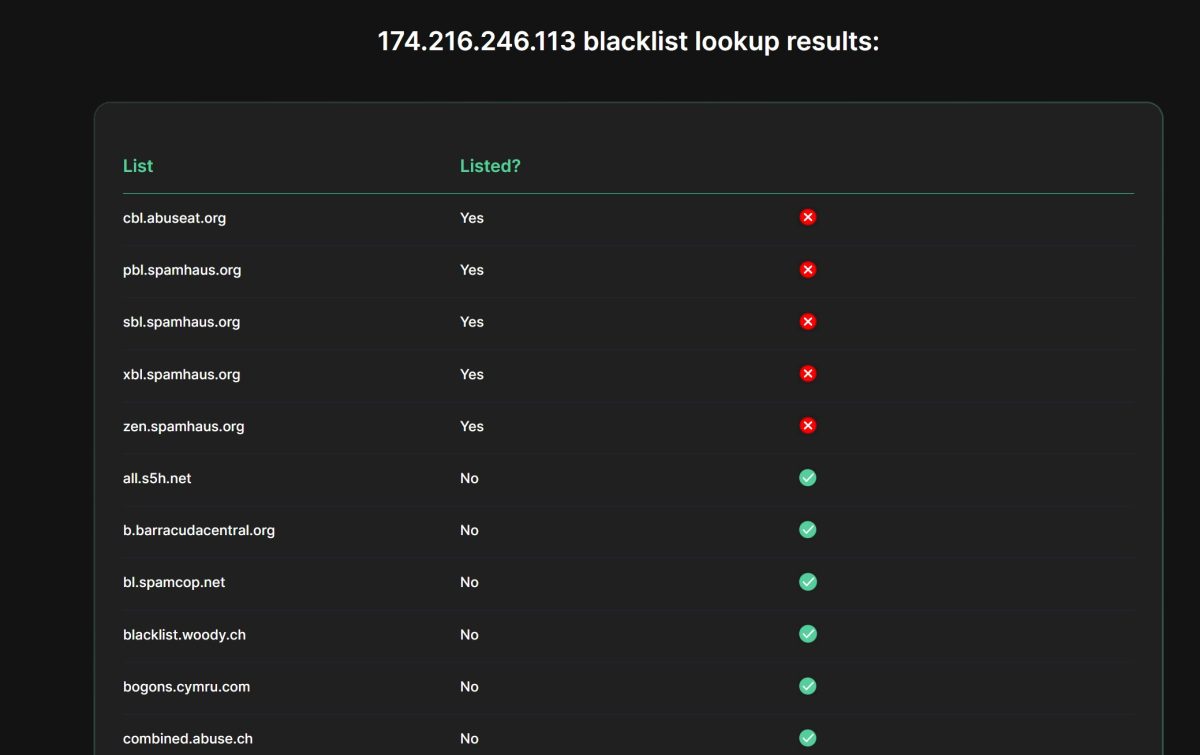Click the red X icon beside cbl.abuseat.org
The image size is (1200, 755).
tap(808, 217)
